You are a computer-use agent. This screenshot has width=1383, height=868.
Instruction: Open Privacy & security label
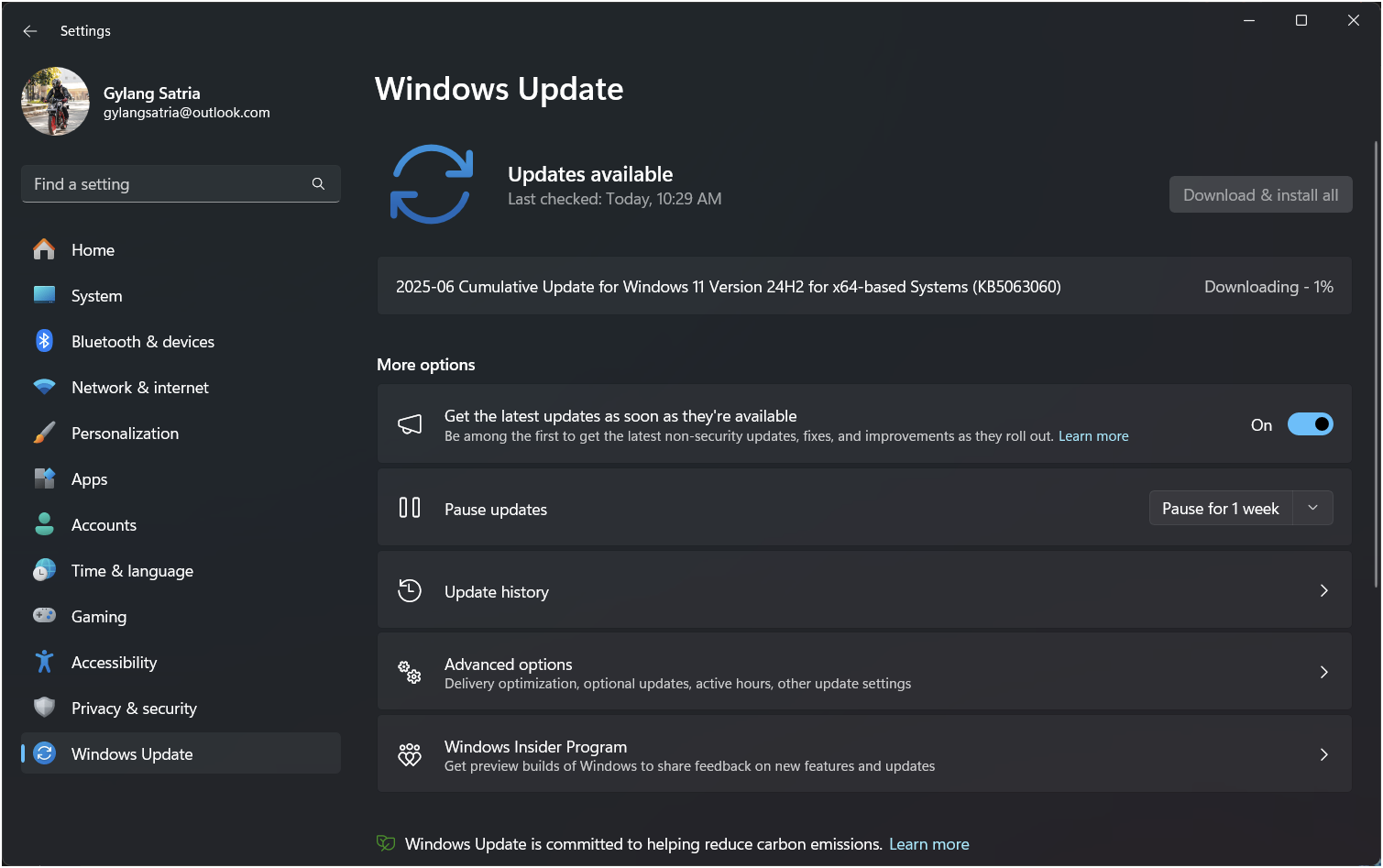point(134,709)
